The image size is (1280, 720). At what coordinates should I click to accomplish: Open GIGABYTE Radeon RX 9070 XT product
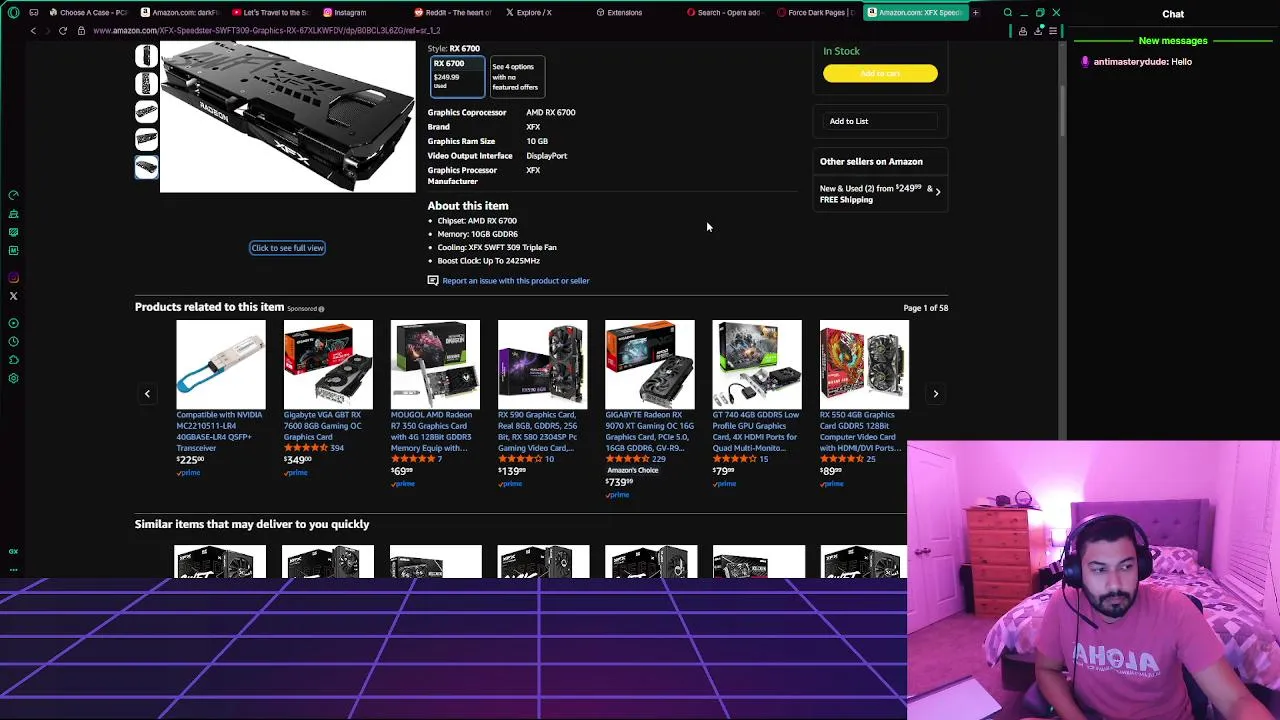tap(649, 431)
